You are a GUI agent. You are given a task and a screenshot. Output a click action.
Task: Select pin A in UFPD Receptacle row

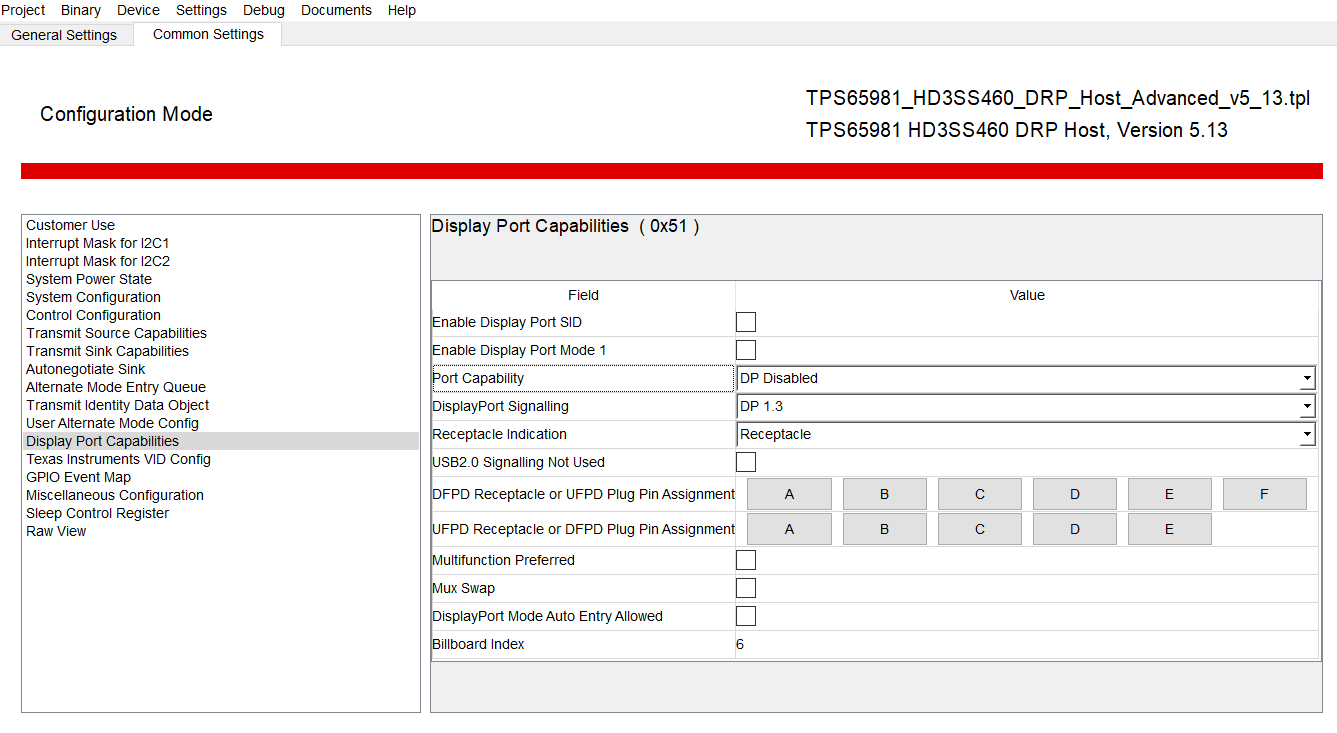coord(789,529)
